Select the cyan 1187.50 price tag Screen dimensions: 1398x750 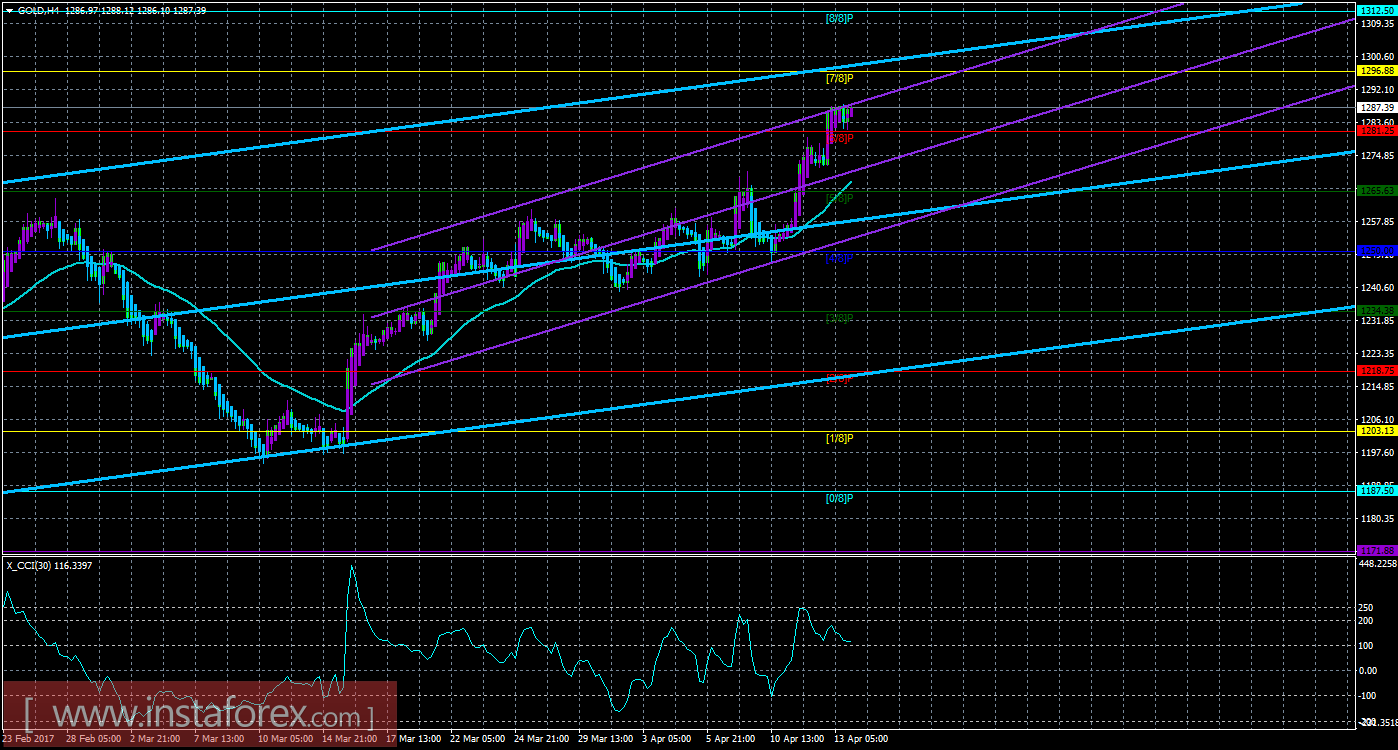[1376, 491]
